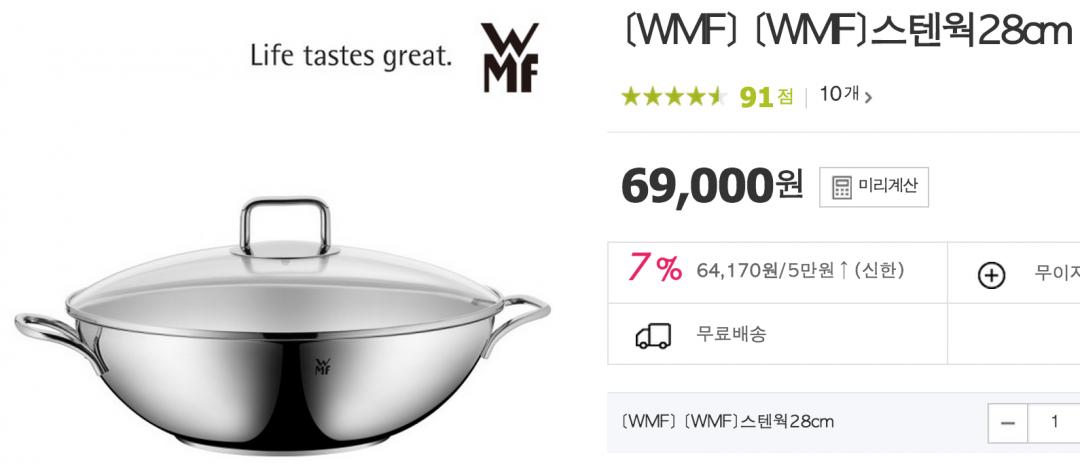The image size is (1080, 464).
Task: Click the selected option label 스텐웍28cm row
Action: [727, 421]
